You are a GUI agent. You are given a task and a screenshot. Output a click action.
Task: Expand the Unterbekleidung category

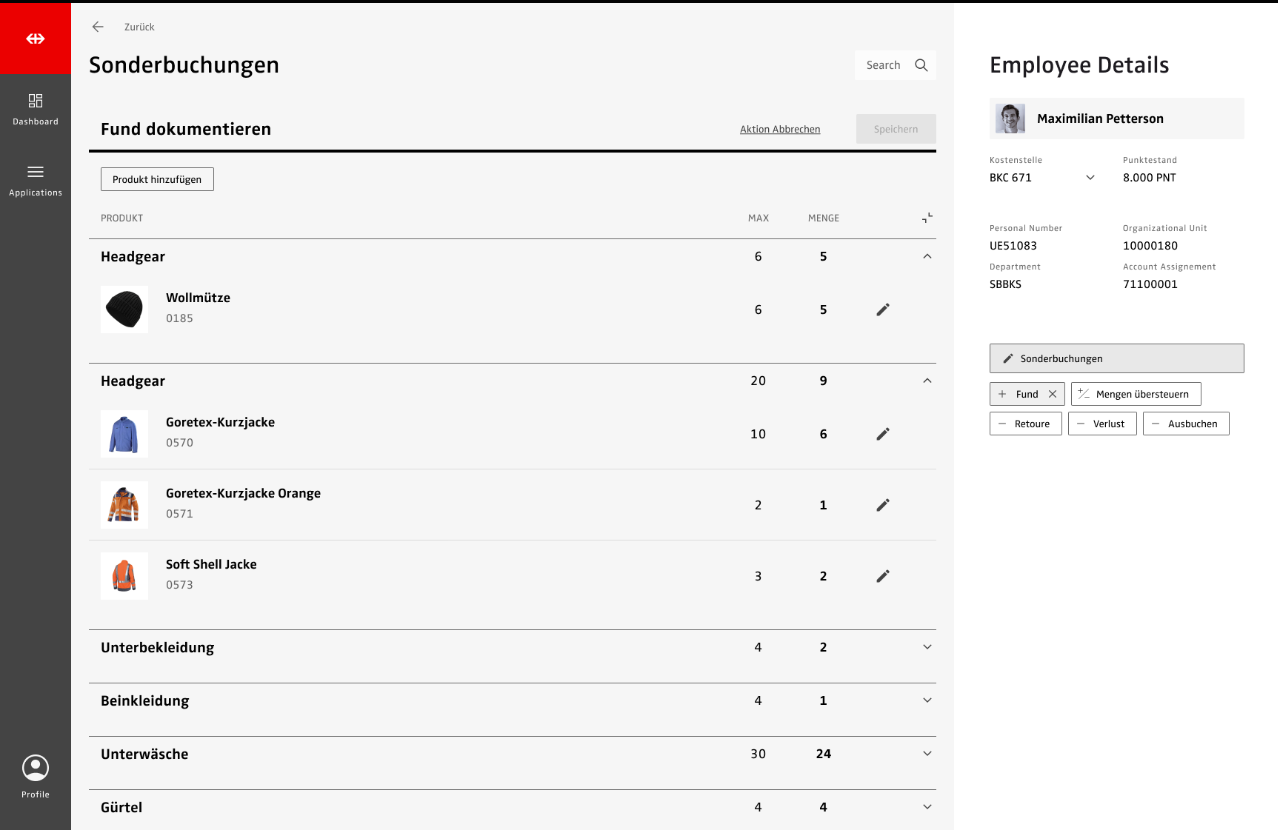pos(927,647)
